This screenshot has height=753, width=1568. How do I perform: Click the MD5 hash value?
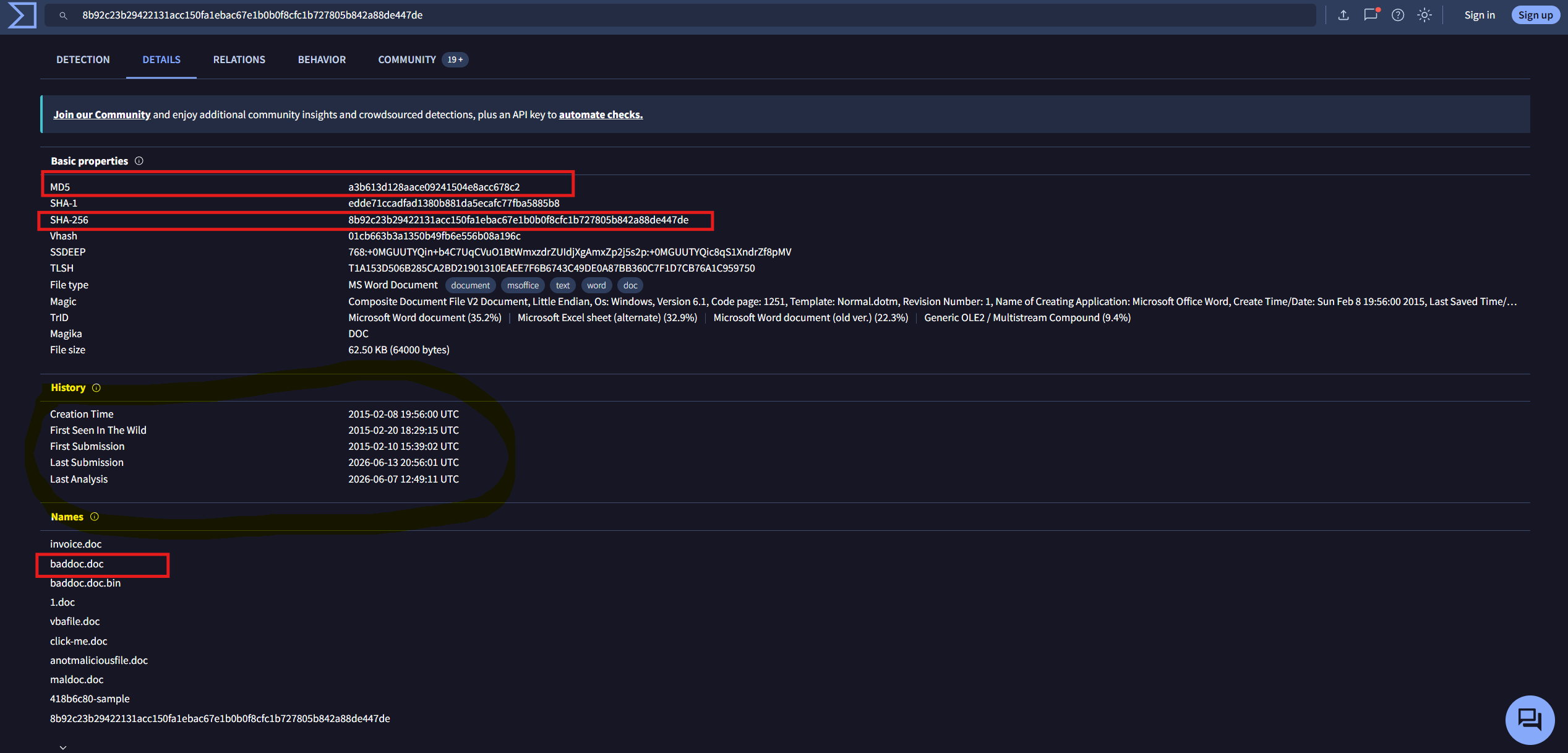point(434,187)
